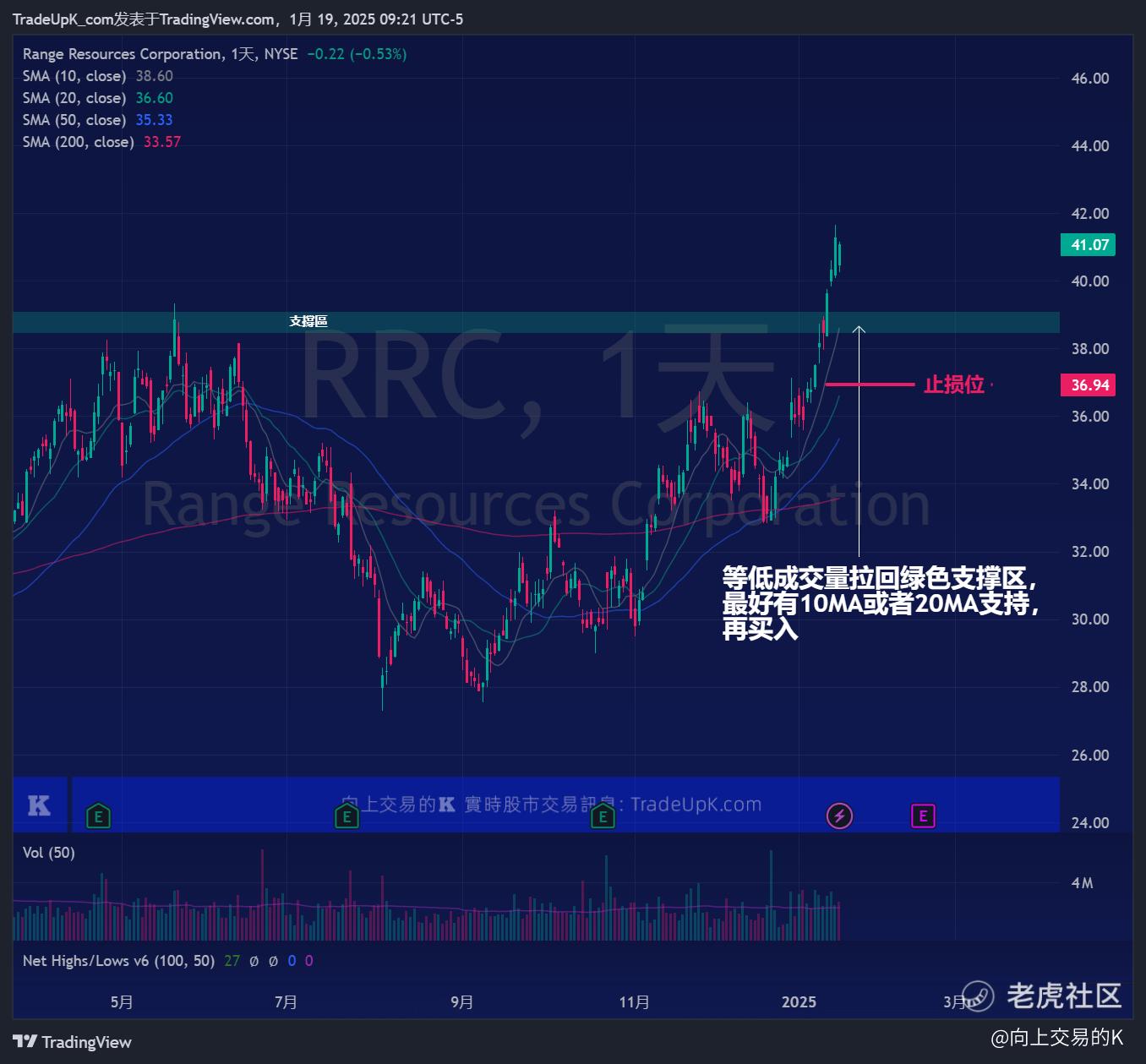Click the Net Highs/Lows v6 indicator label
The height and width of the screenshot is (1064, 1146).
click(x=119, y=961)
